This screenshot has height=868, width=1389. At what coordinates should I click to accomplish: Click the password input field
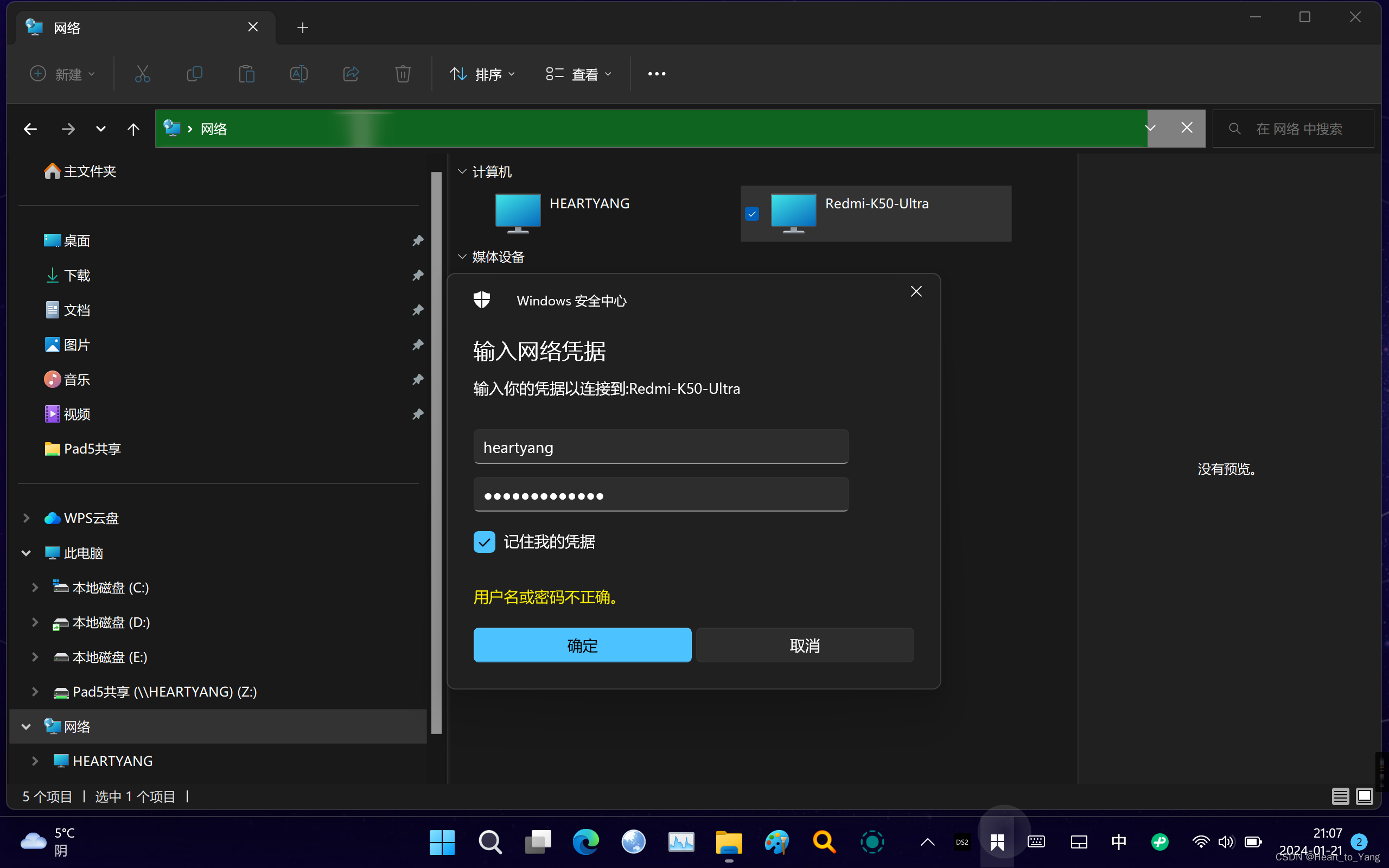click(661, 494)
